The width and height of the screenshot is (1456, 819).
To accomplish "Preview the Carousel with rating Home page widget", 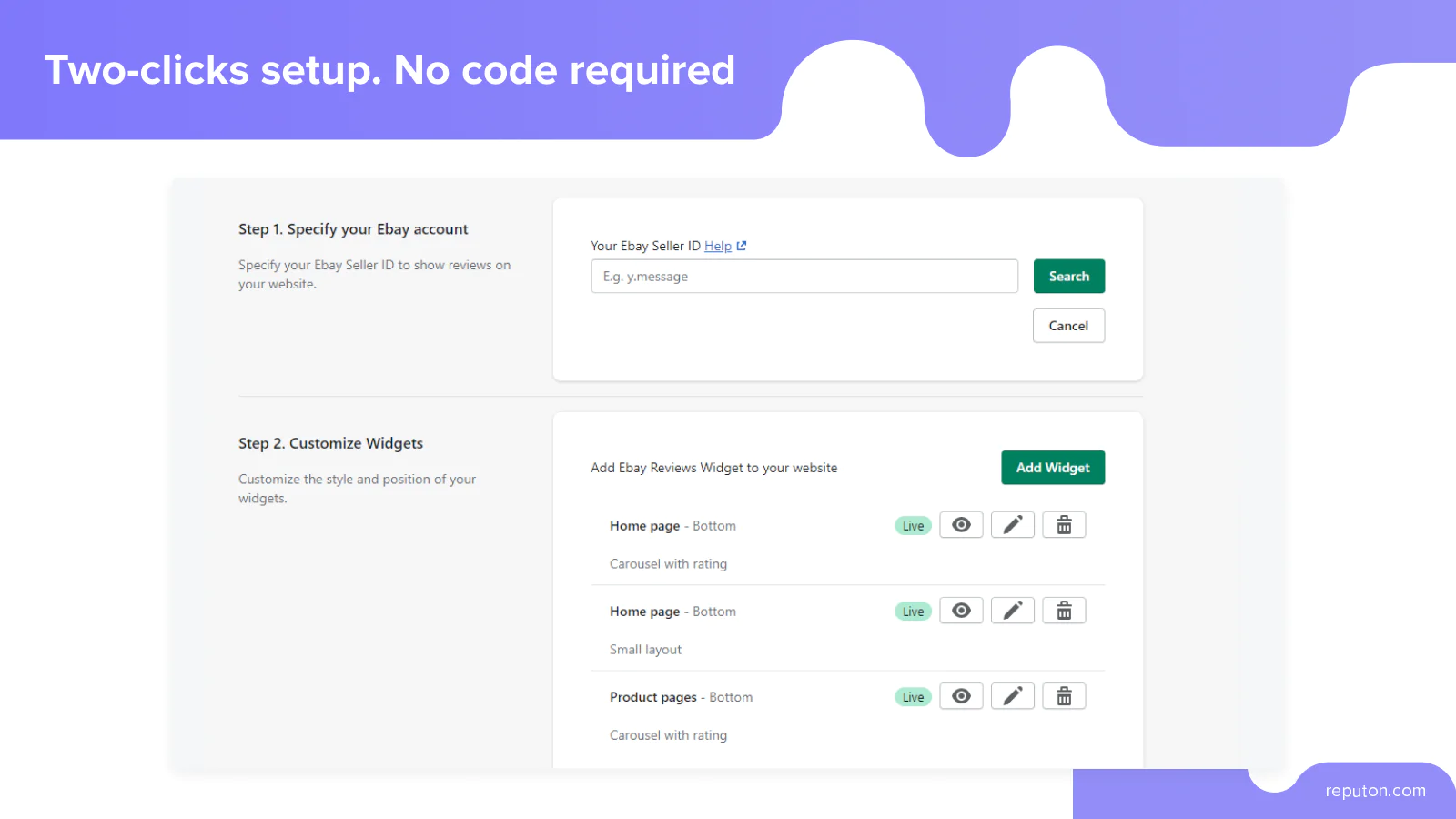I will tap(961, 525).
